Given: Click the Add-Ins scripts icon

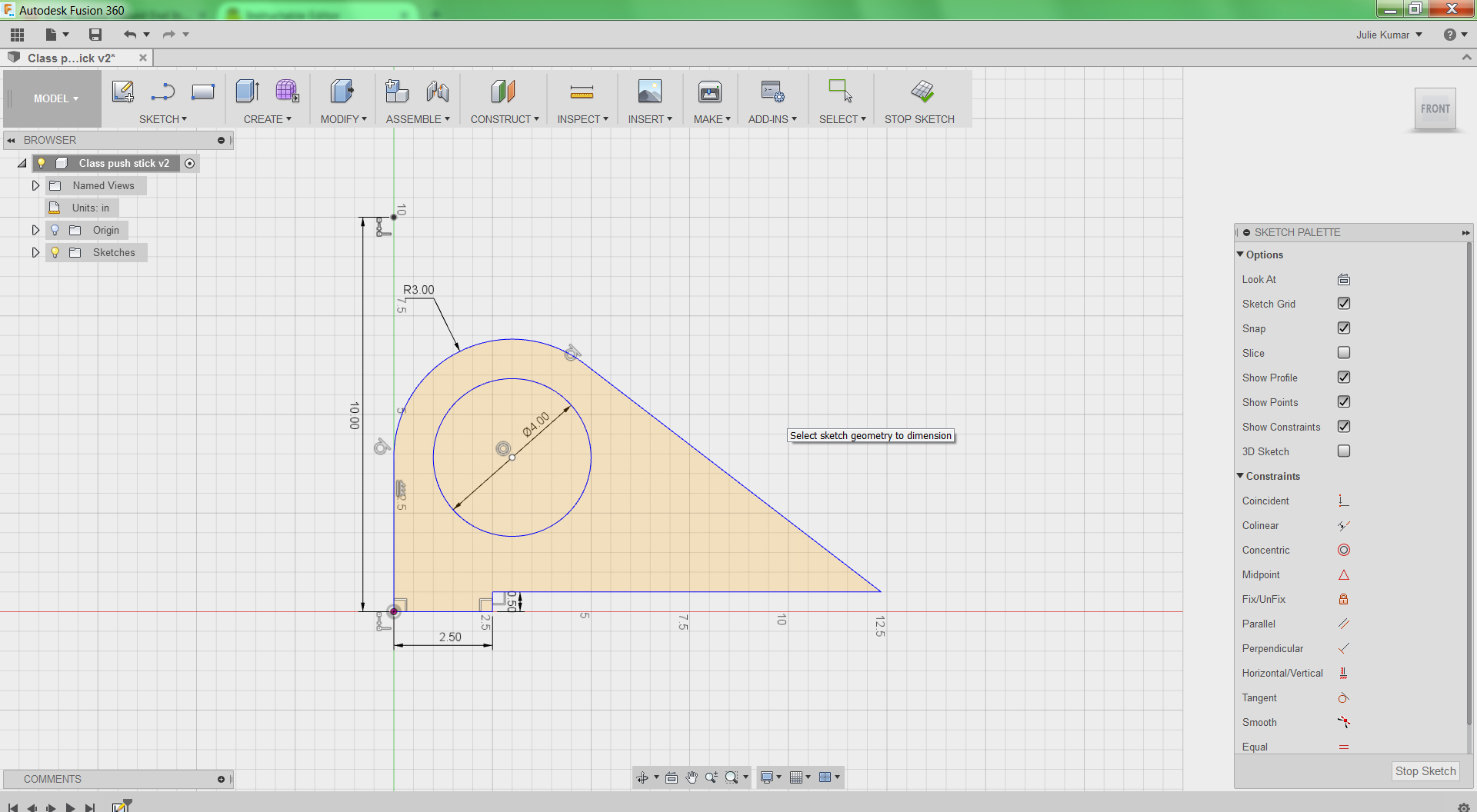Looking at the screenshot, I should (x=772, y=92).
